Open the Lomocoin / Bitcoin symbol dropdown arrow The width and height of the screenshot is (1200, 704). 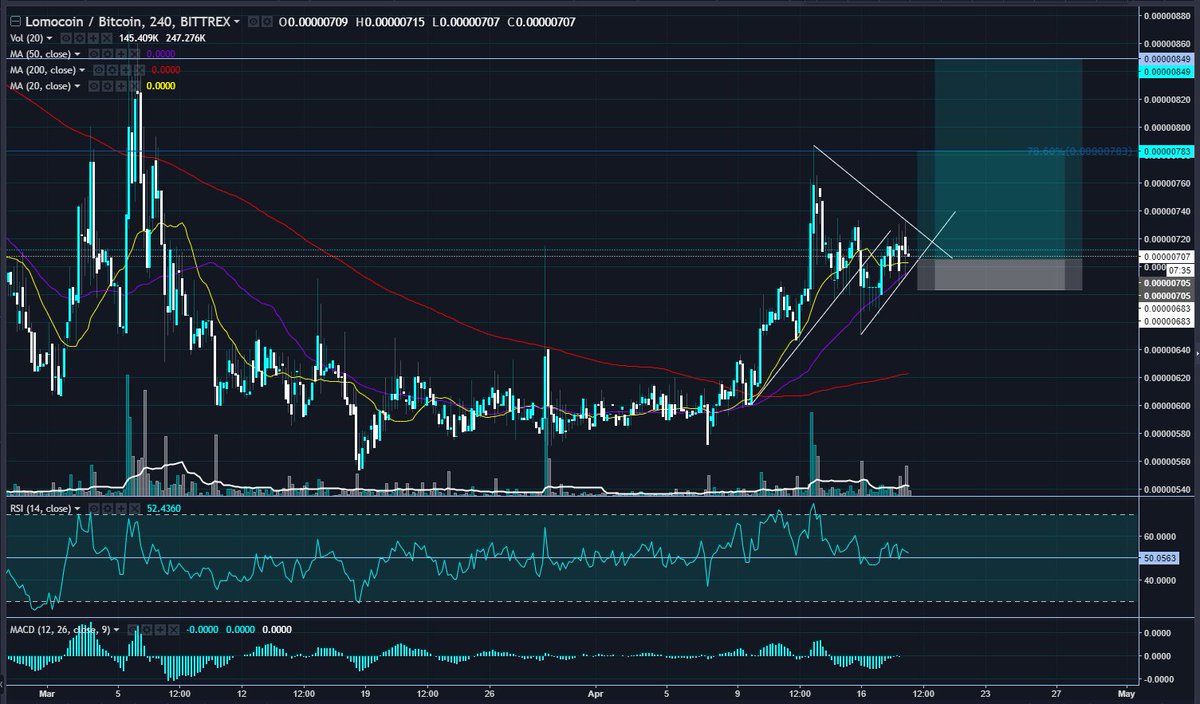click(x=236, y=22)
